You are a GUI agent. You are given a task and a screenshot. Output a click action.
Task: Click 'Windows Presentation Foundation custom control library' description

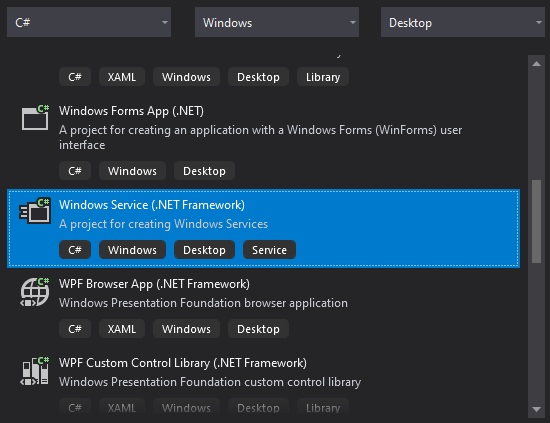click(210, 382)
